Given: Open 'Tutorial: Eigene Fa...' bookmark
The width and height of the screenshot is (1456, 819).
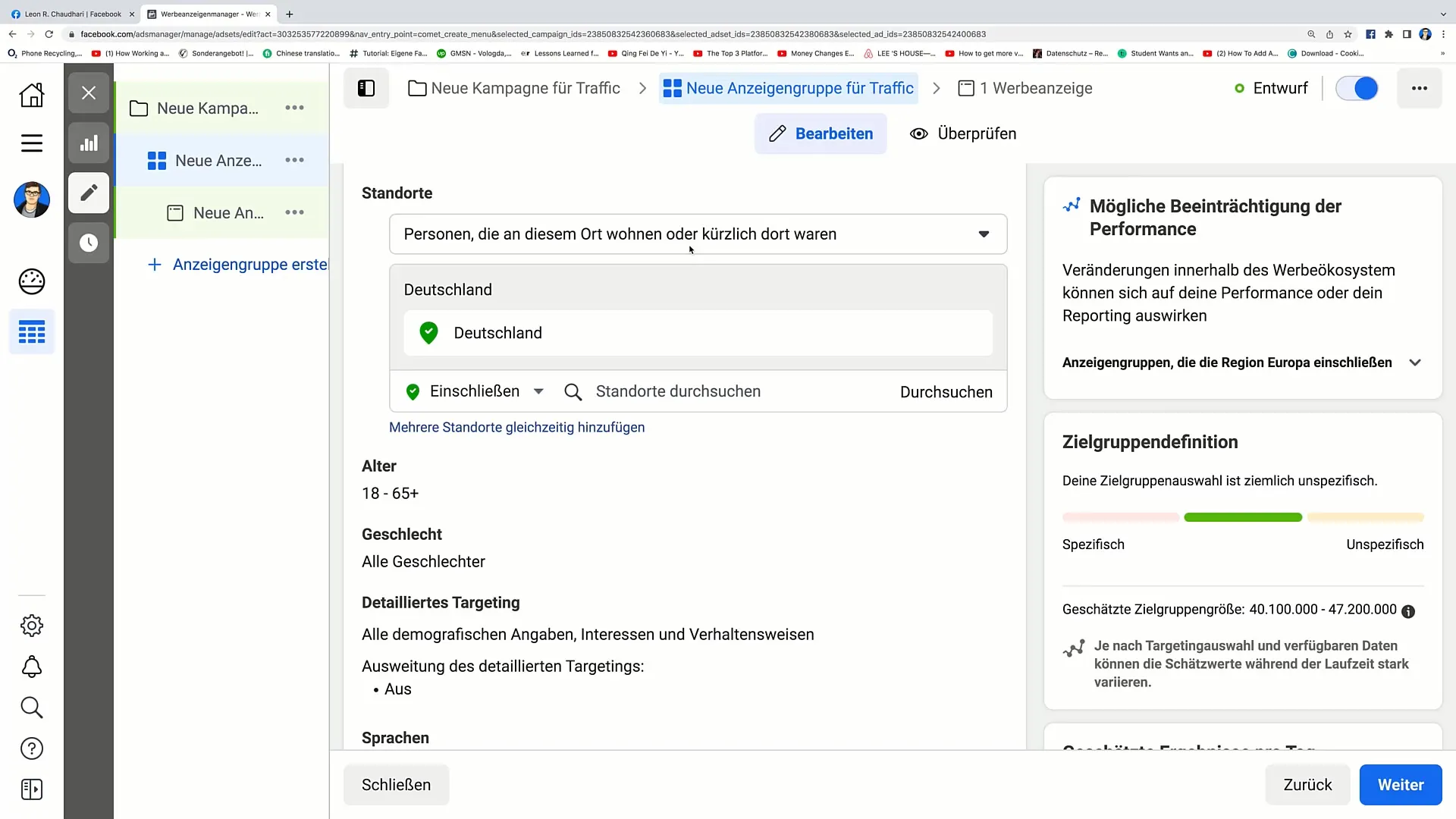Looking at the screenshot, I should coord(388,54).
